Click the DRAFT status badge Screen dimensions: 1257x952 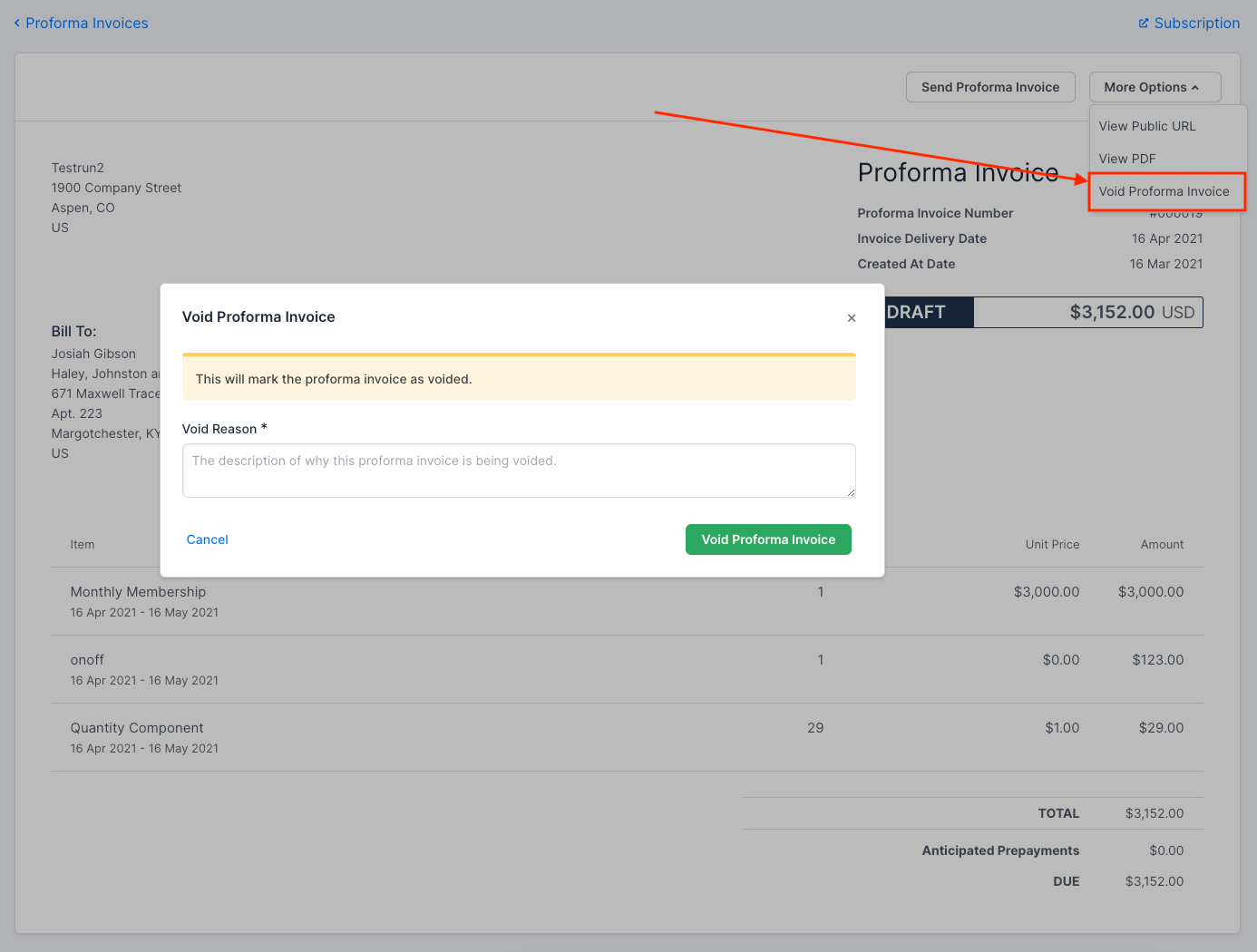[x=918, y=312]
